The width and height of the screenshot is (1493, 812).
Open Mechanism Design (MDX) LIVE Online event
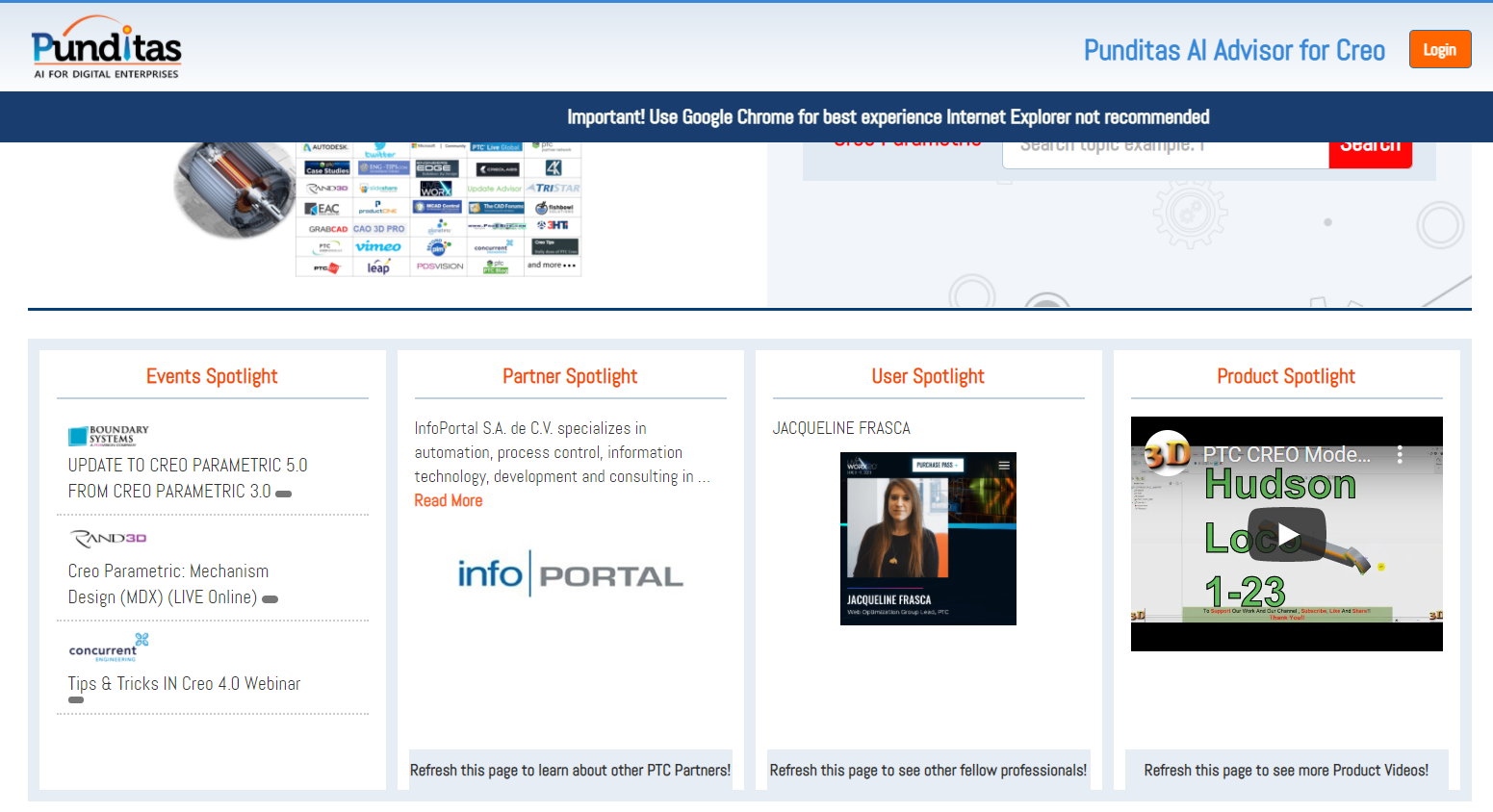click(167, 584)
